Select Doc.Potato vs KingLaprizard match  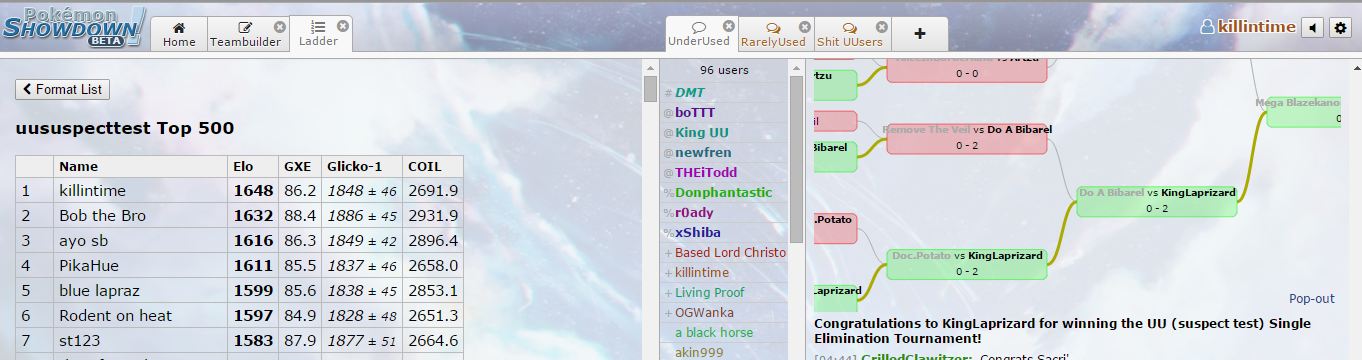tap(967, 263)
